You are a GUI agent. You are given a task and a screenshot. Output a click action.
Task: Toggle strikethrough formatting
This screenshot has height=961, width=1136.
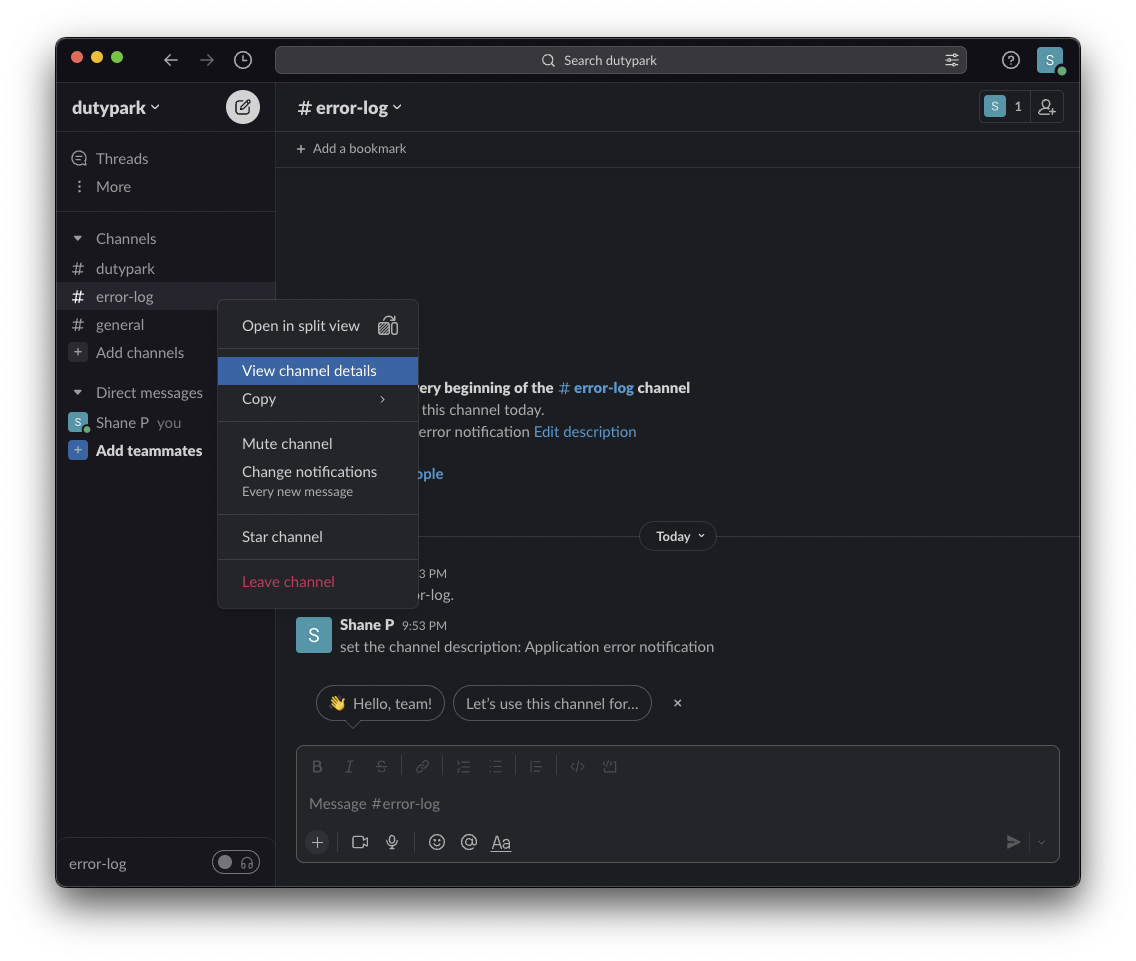point(381,767)
